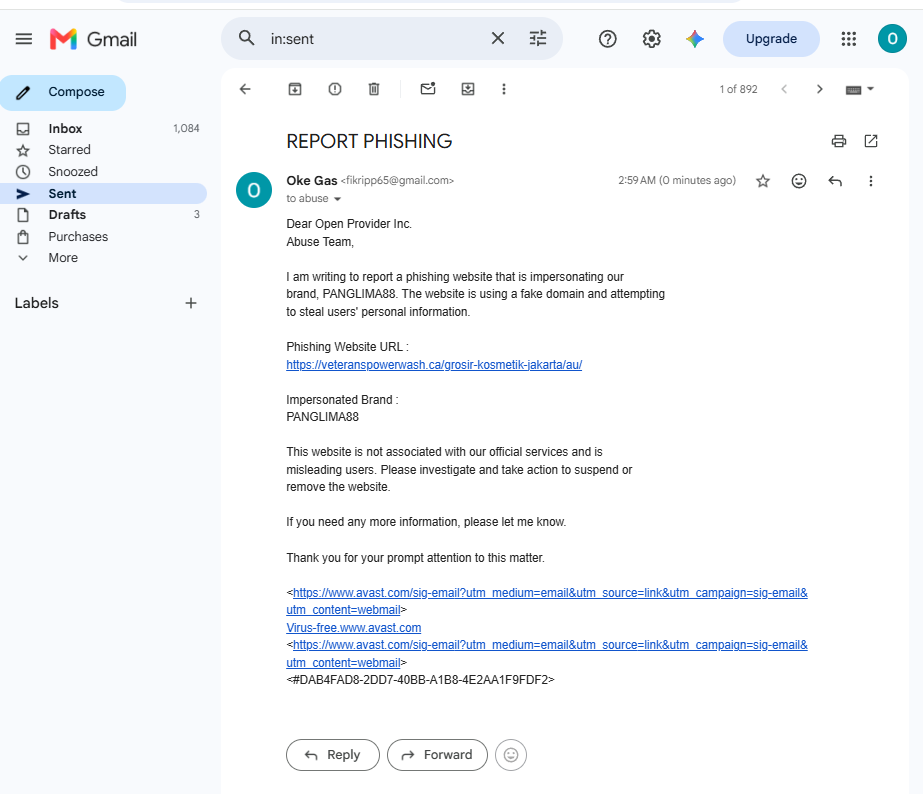Reply using the header arrow icon
Screen dimensions: 923x794
click(835, 181)
